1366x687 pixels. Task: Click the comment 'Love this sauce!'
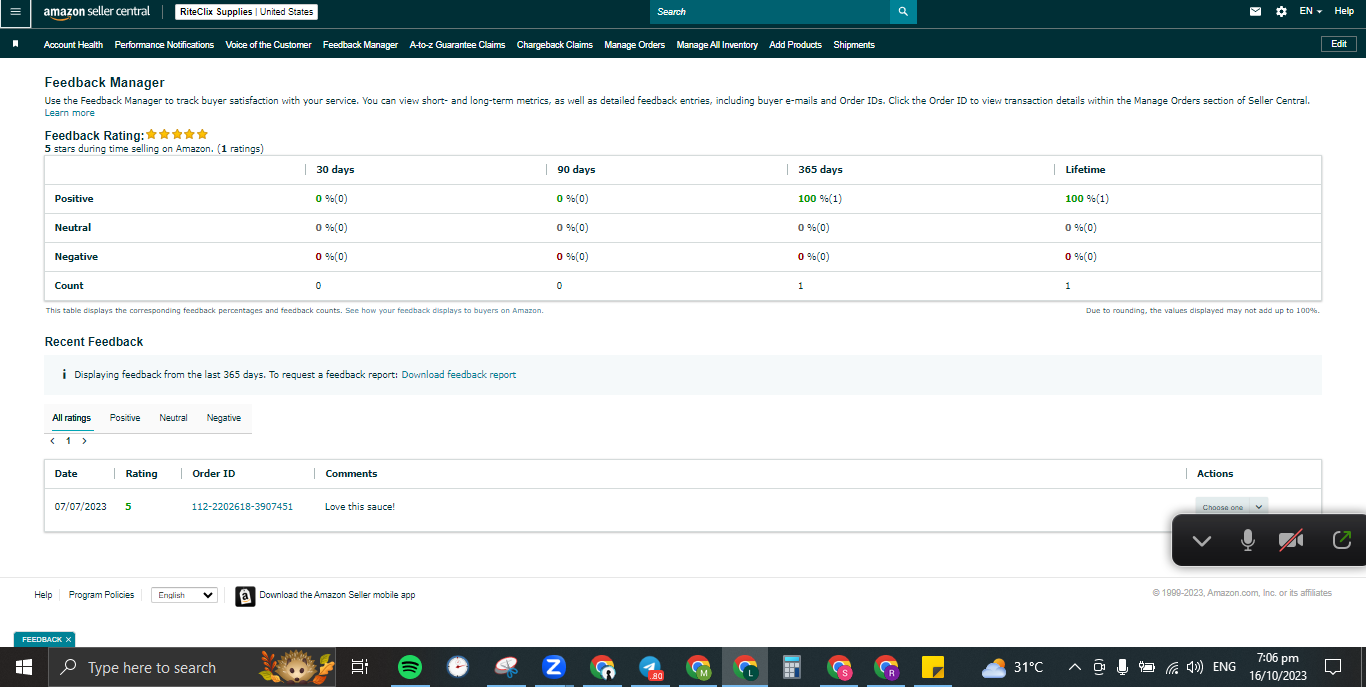point(360,507)
